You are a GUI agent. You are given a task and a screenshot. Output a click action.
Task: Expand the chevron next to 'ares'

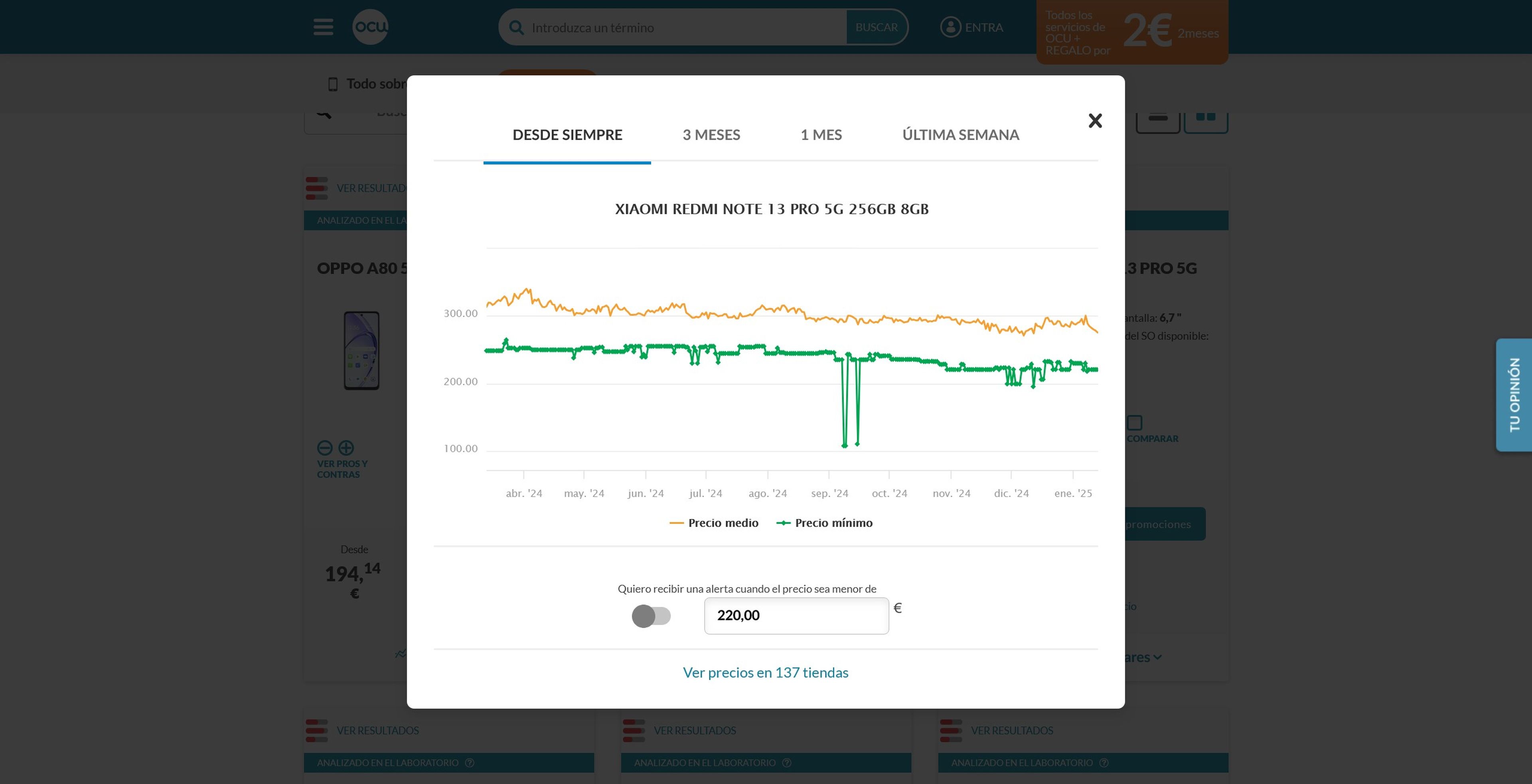click(x=1157, y=658)
